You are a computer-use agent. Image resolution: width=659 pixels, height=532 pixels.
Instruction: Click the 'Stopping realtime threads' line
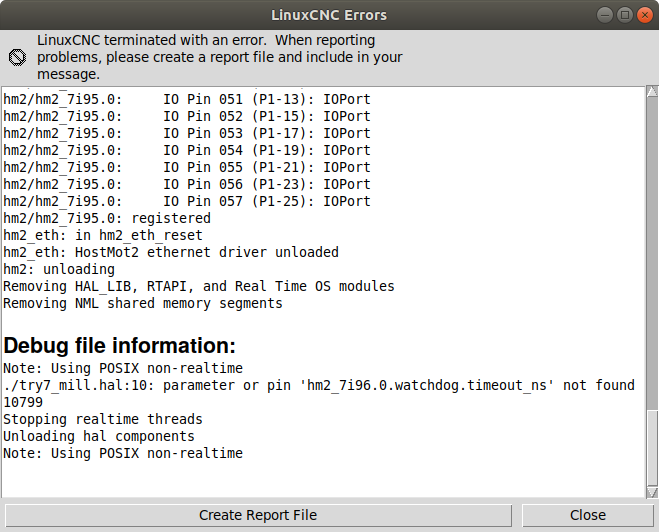tap(103, 419)
